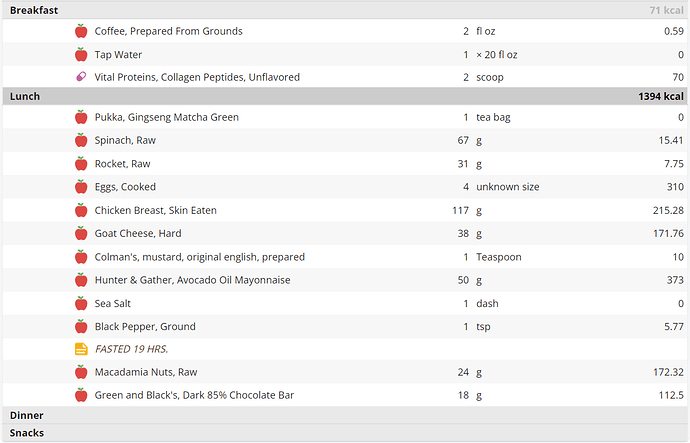Collapse the Lunch meal group header

pos(345,96)
